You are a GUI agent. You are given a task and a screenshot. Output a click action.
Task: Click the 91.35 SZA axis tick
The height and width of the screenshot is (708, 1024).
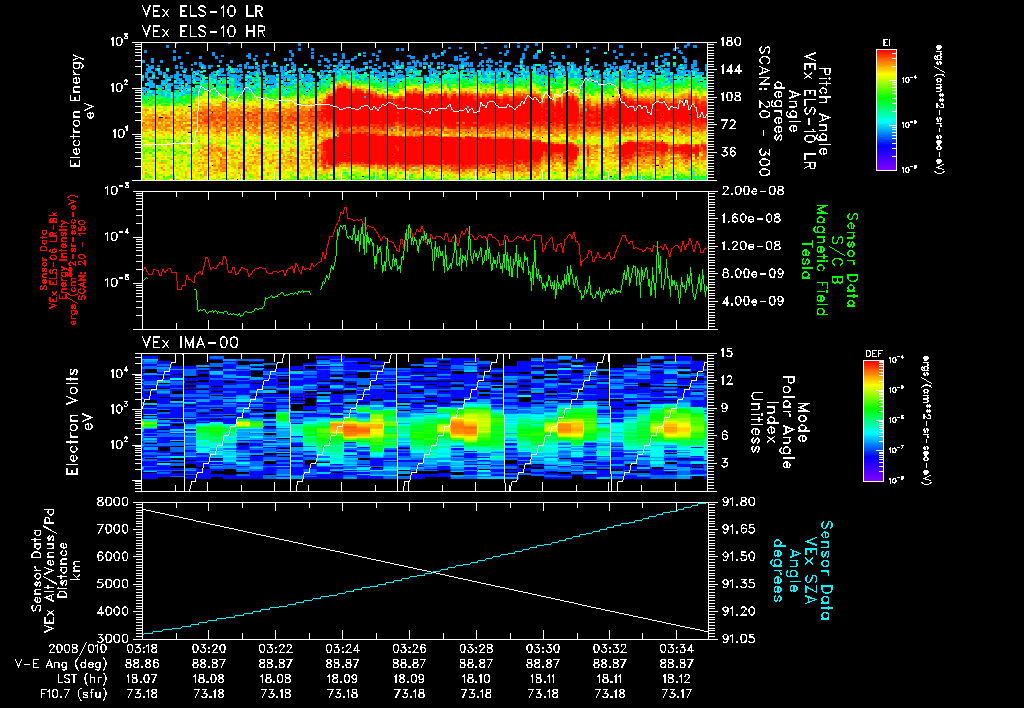(738, 584)
